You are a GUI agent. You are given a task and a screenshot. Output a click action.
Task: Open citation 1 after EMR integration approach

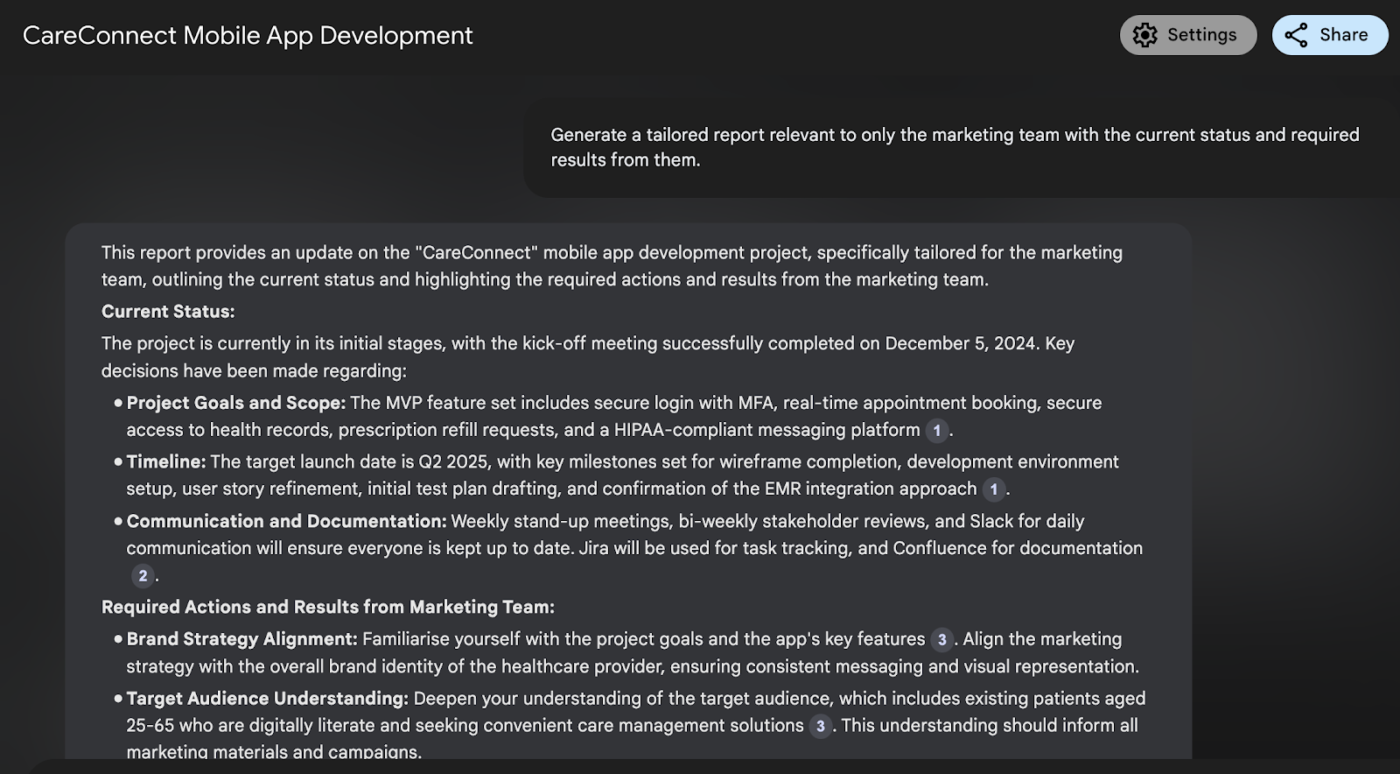click(x=993, y=490)
